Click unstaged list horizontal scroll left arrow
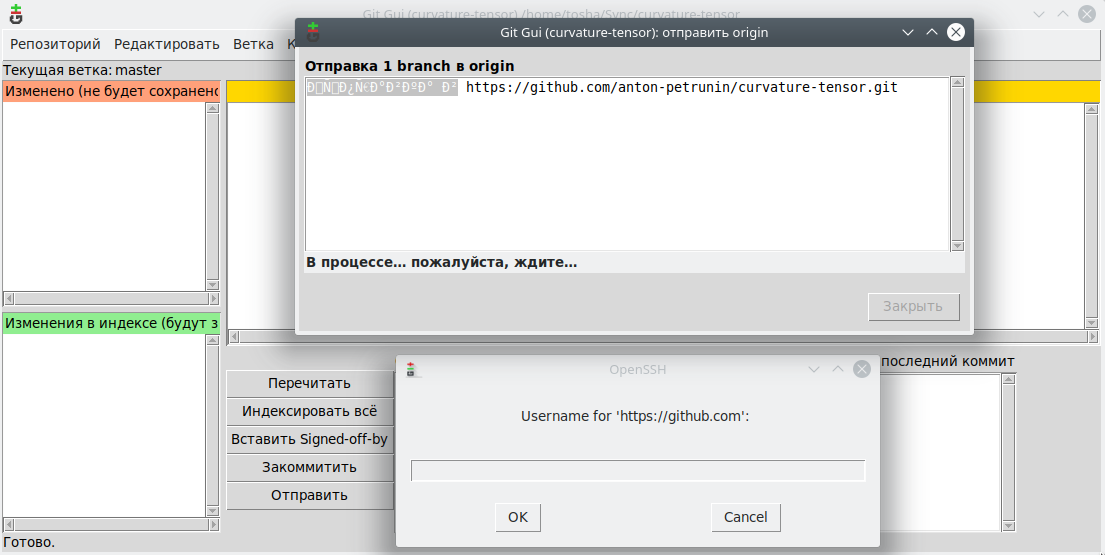The height and width of the screenshot is (555, 1105). 9,298
